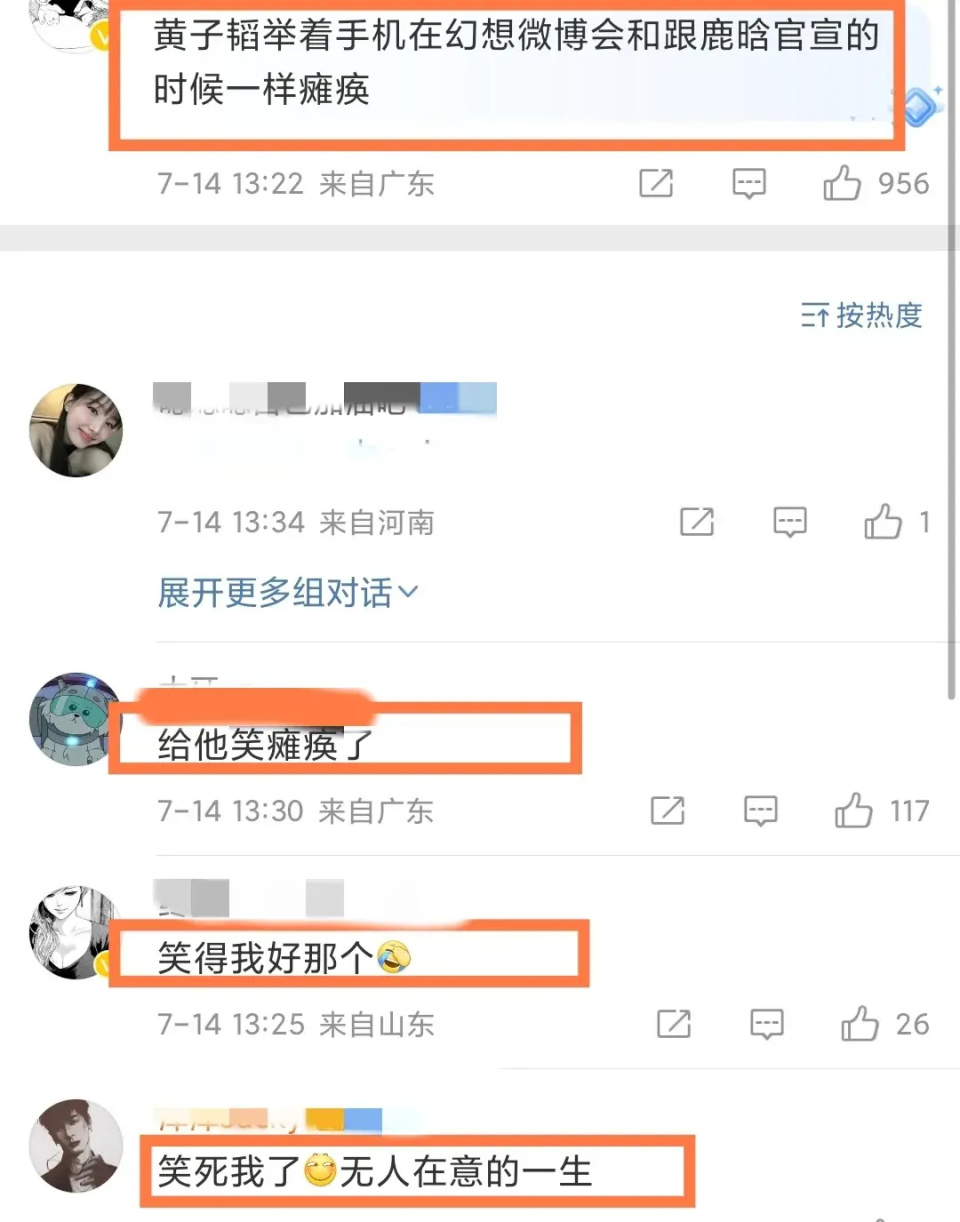Share the 13:25 comment from 山东
The width and height of the screenshot is (960, 1222).
tap(674, 1024)
